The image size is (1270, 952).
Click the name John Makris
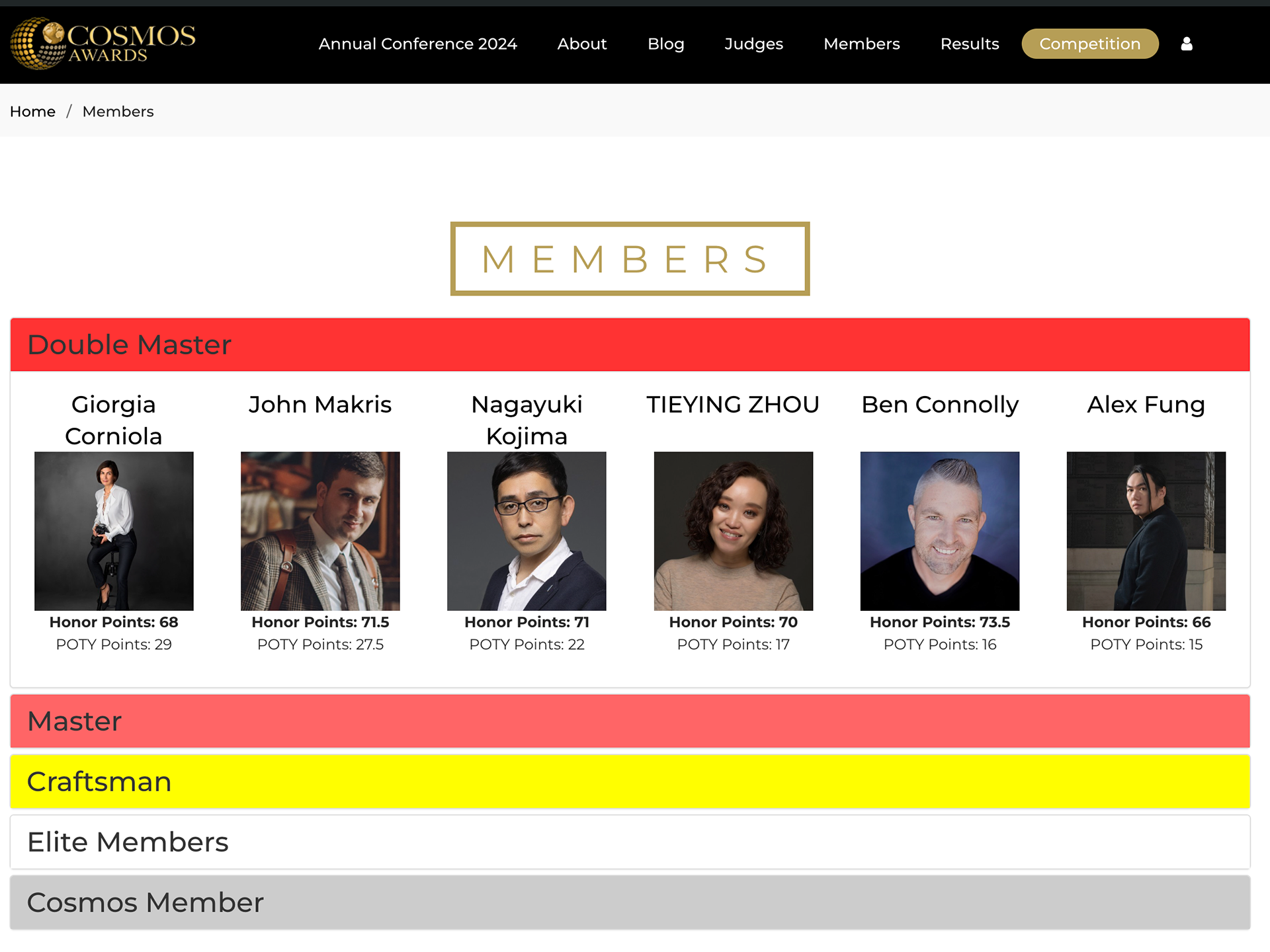click(320, 404)
